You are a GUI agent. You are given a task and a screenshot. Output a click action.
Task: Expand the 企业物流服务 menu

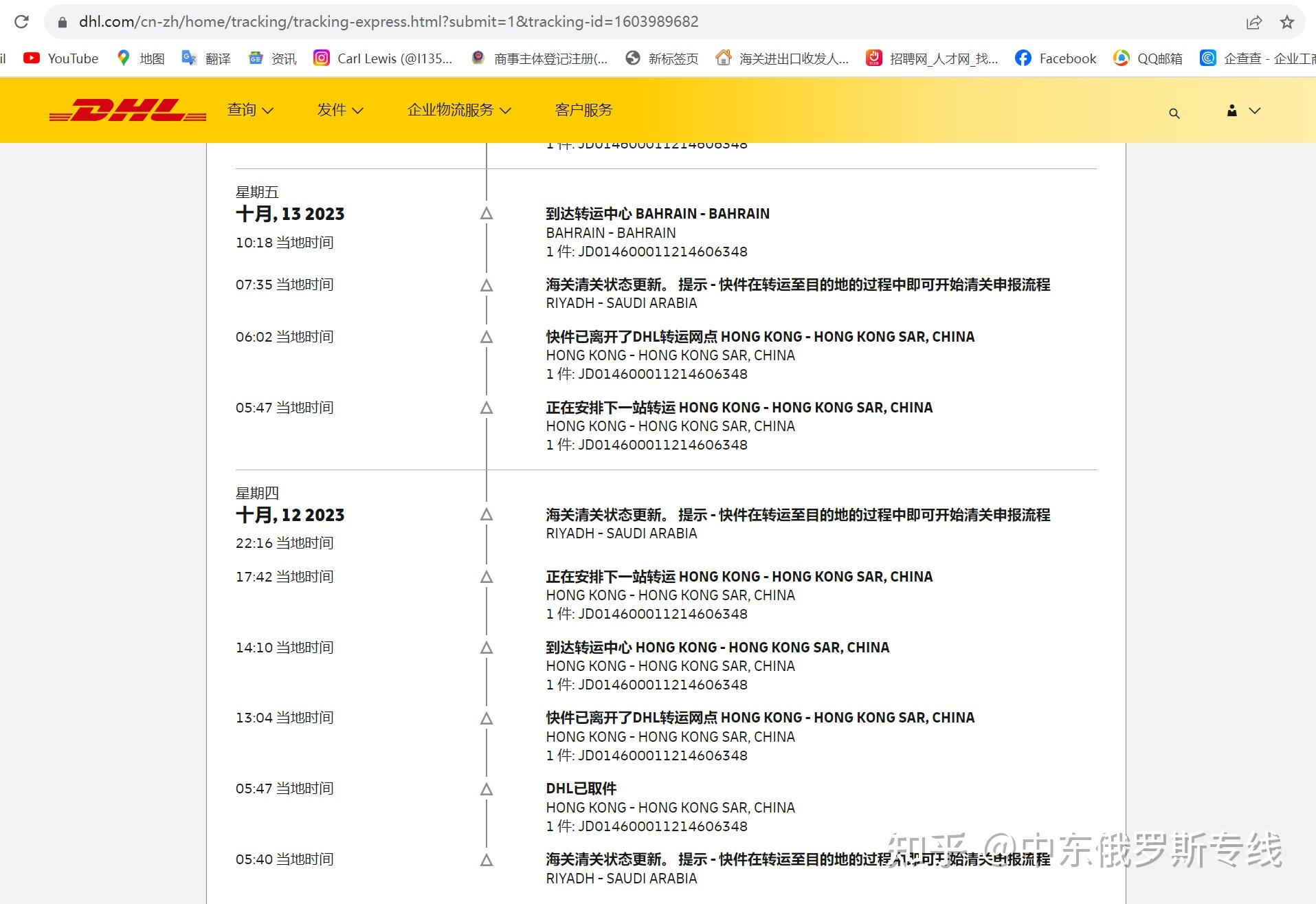pos(459,110)
